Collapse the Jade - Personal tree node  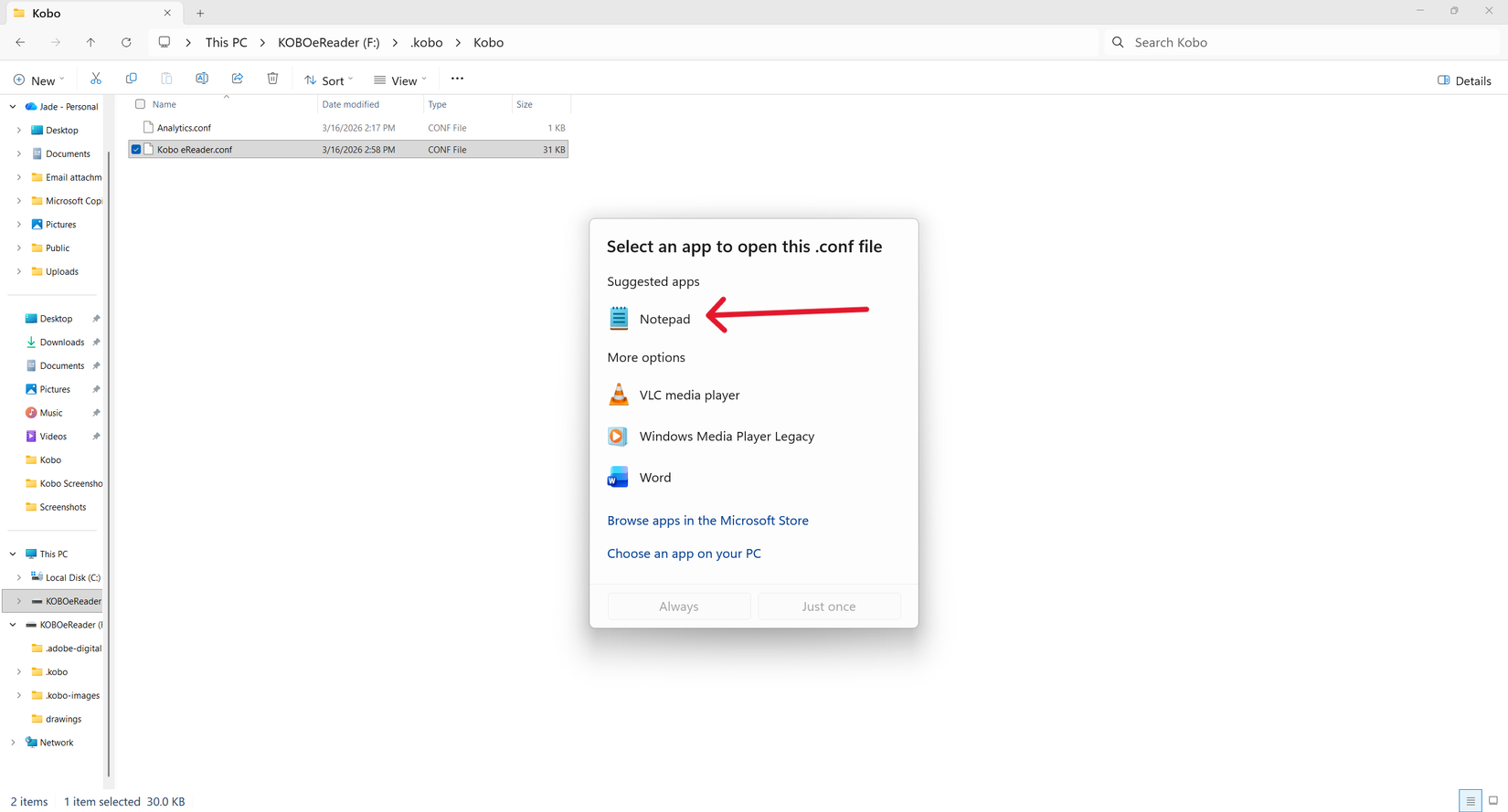pyautogui.click(x=13, y=107)
